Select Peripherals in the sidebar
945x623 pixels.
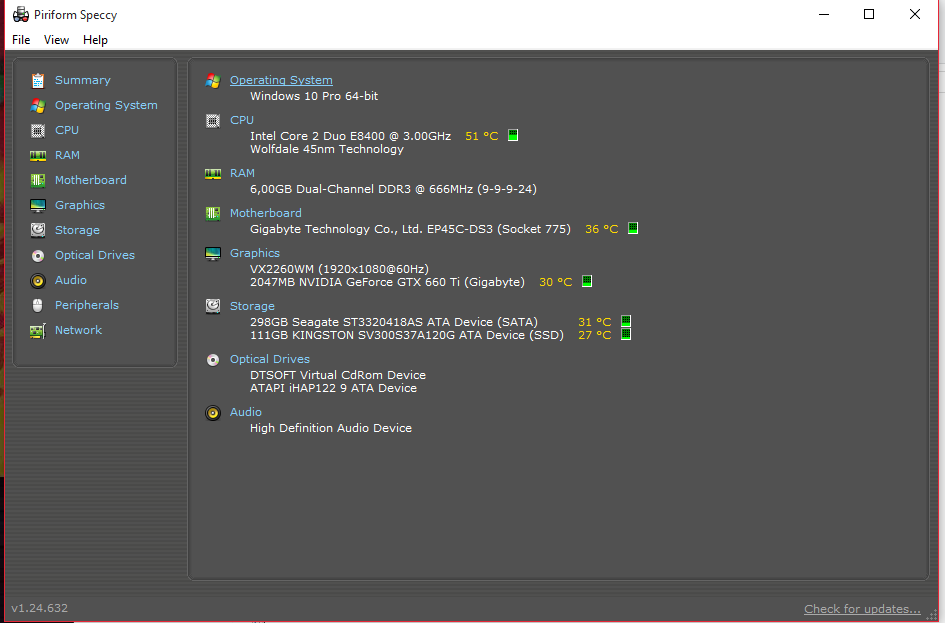click(87, 305)
